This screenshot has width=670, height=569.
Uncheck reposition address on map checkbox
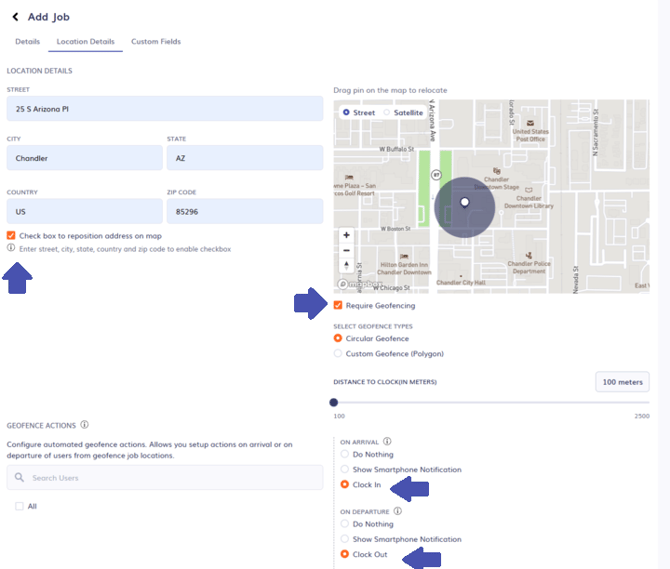(11, 235)
